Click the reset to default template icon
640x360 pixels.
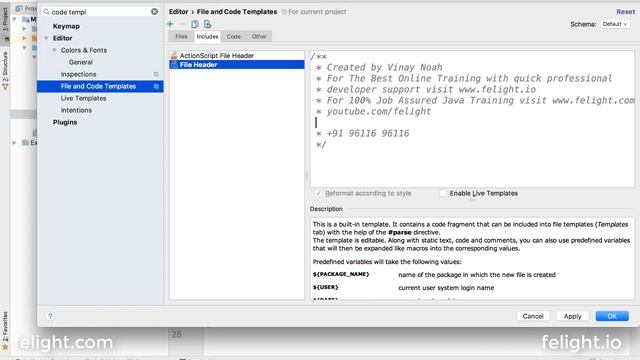(207, 24)
